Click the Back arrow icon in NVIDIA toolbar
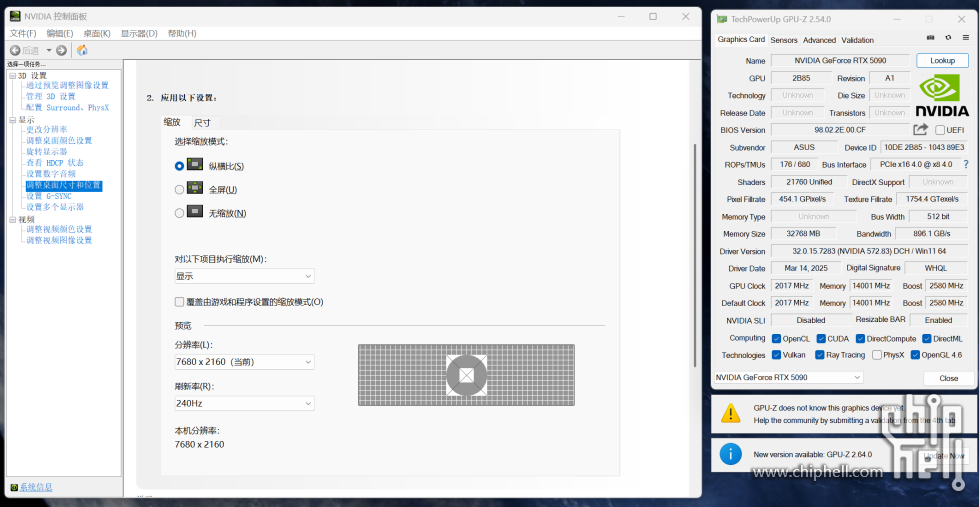 pyautogui.click(x=15, y=51)
